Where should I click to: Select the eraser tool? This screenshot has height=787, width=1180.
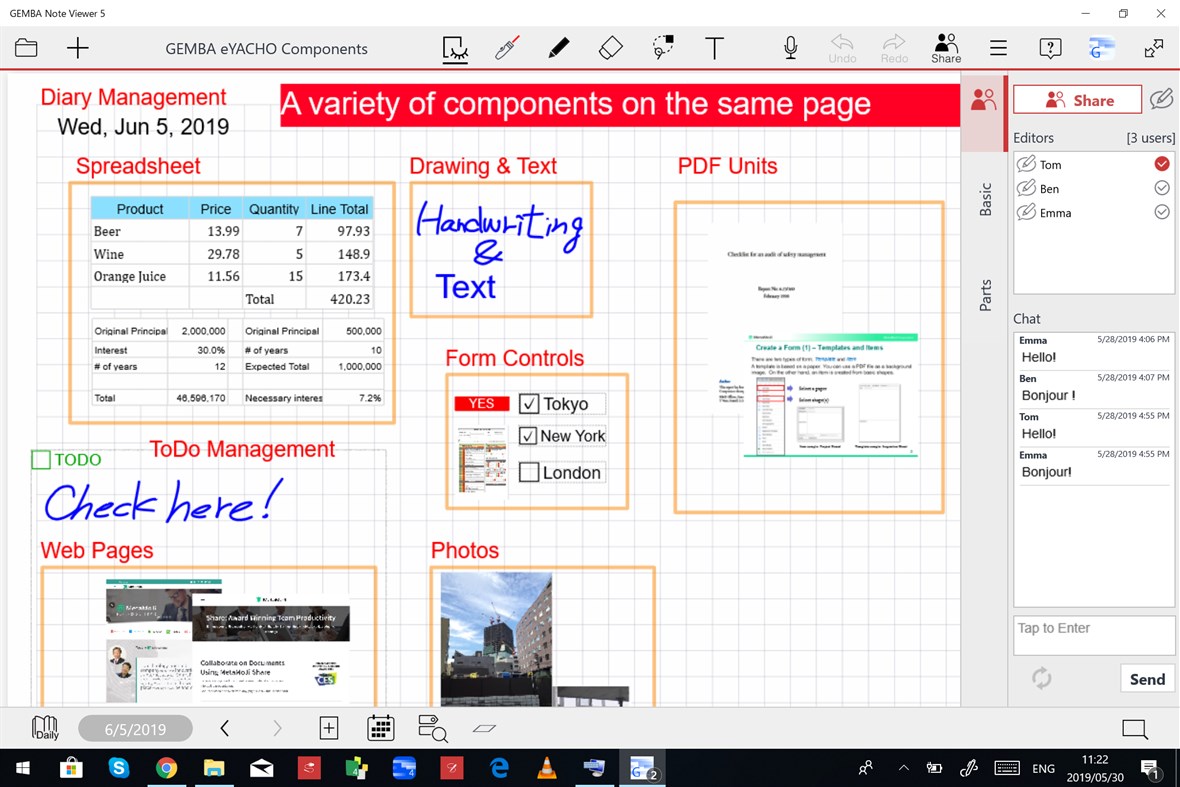[610, 47]
